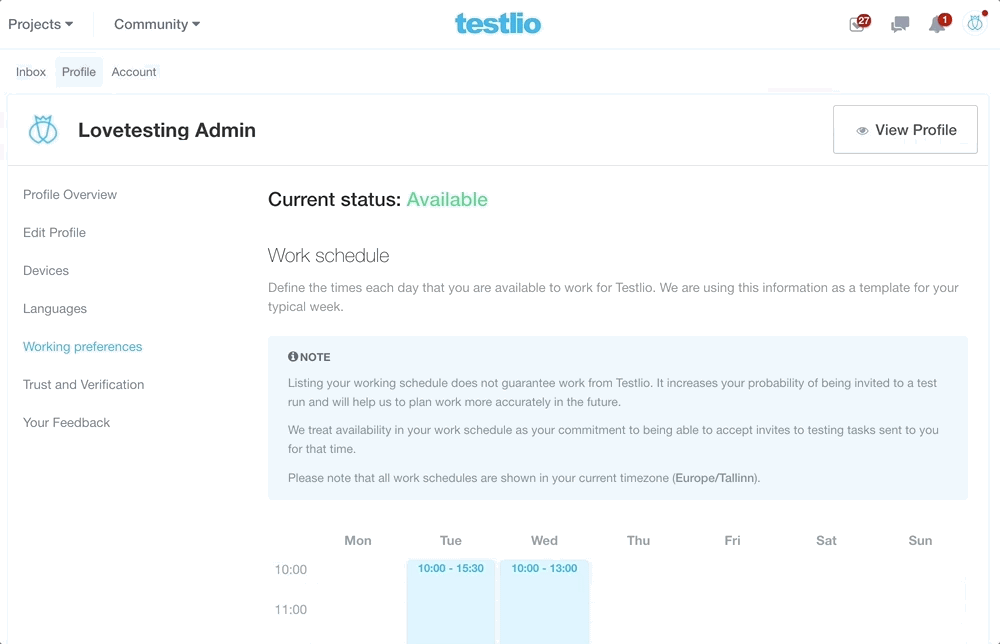Open the user avatar menu in header

pos(975,24)
